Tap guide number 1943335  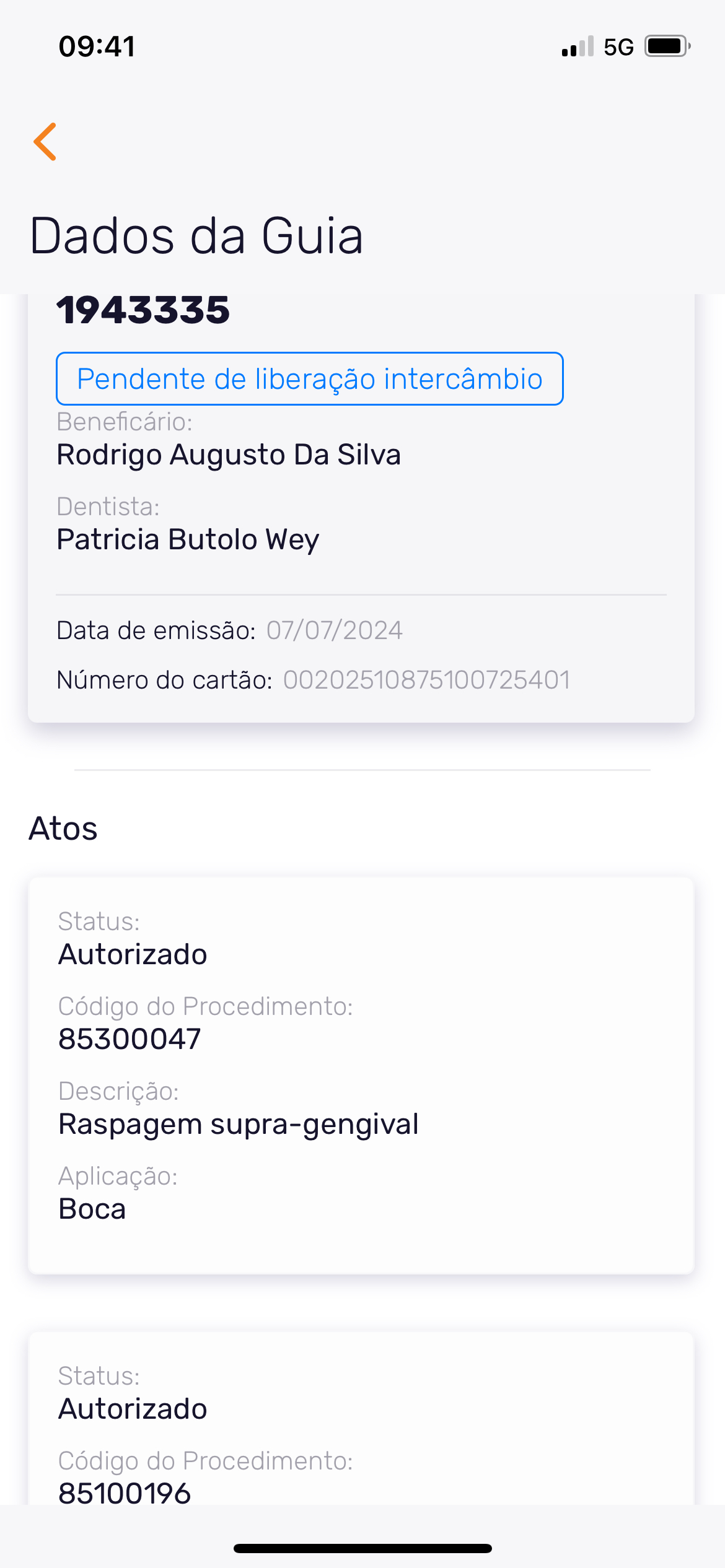[x=143, y=310]
